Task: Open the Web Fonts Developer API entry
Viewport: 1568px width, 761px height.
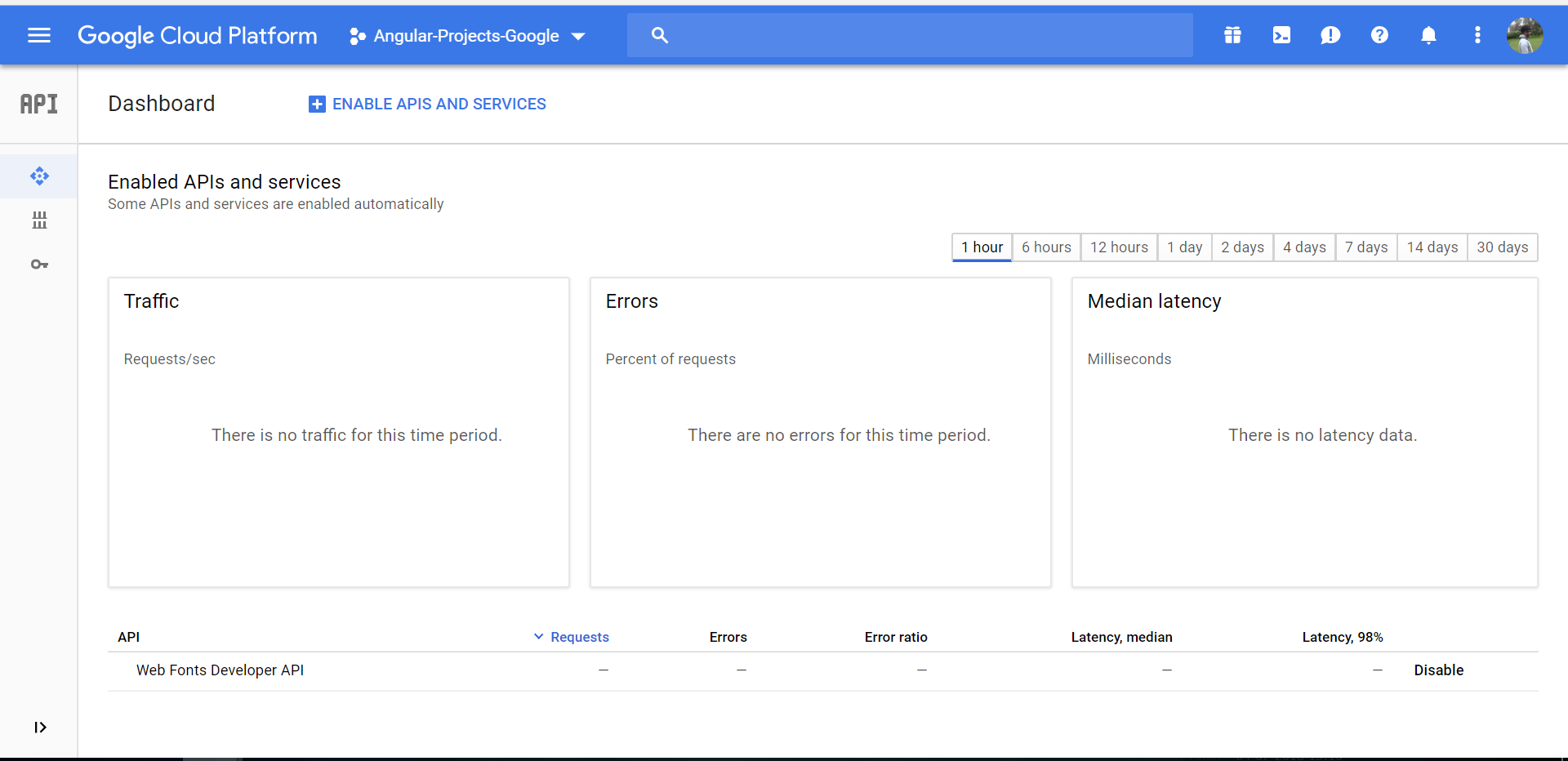Action: (220, 670)
